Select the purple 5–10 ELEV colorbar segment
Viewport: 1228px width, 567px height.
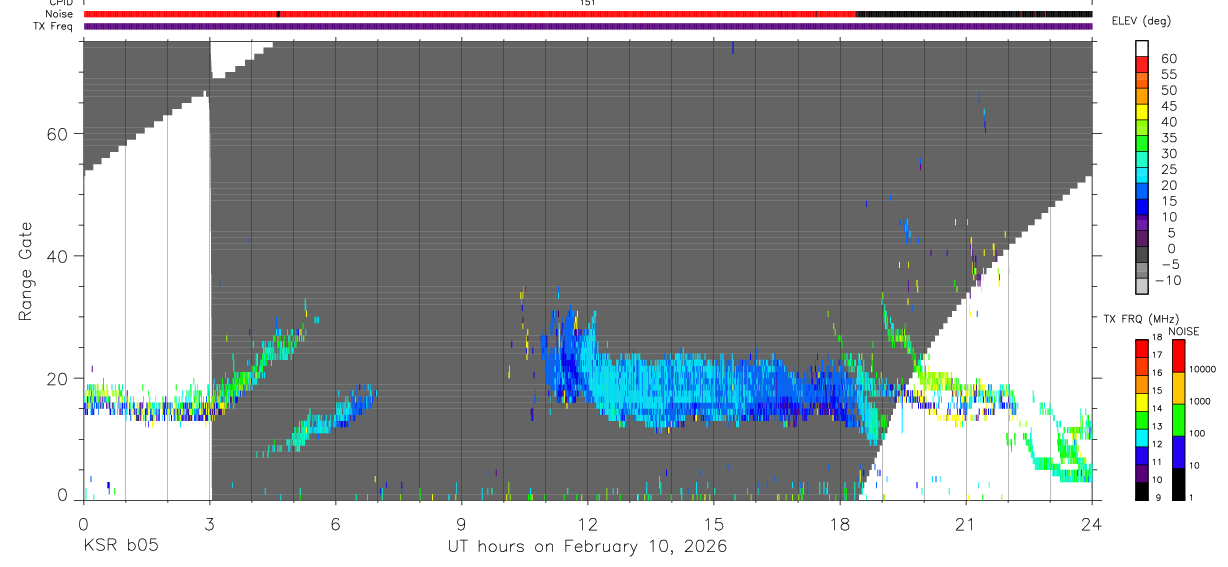[x=1142, y=223]
